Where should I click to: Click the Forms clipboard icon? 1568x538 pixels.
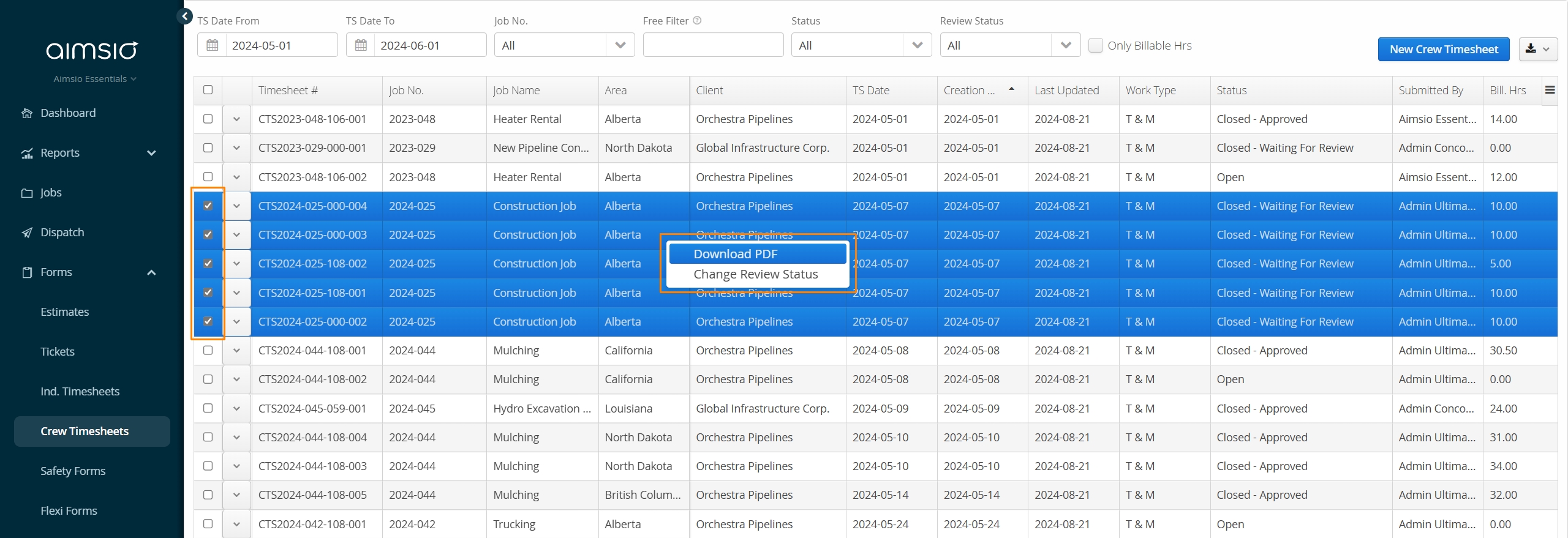point(27,272)
